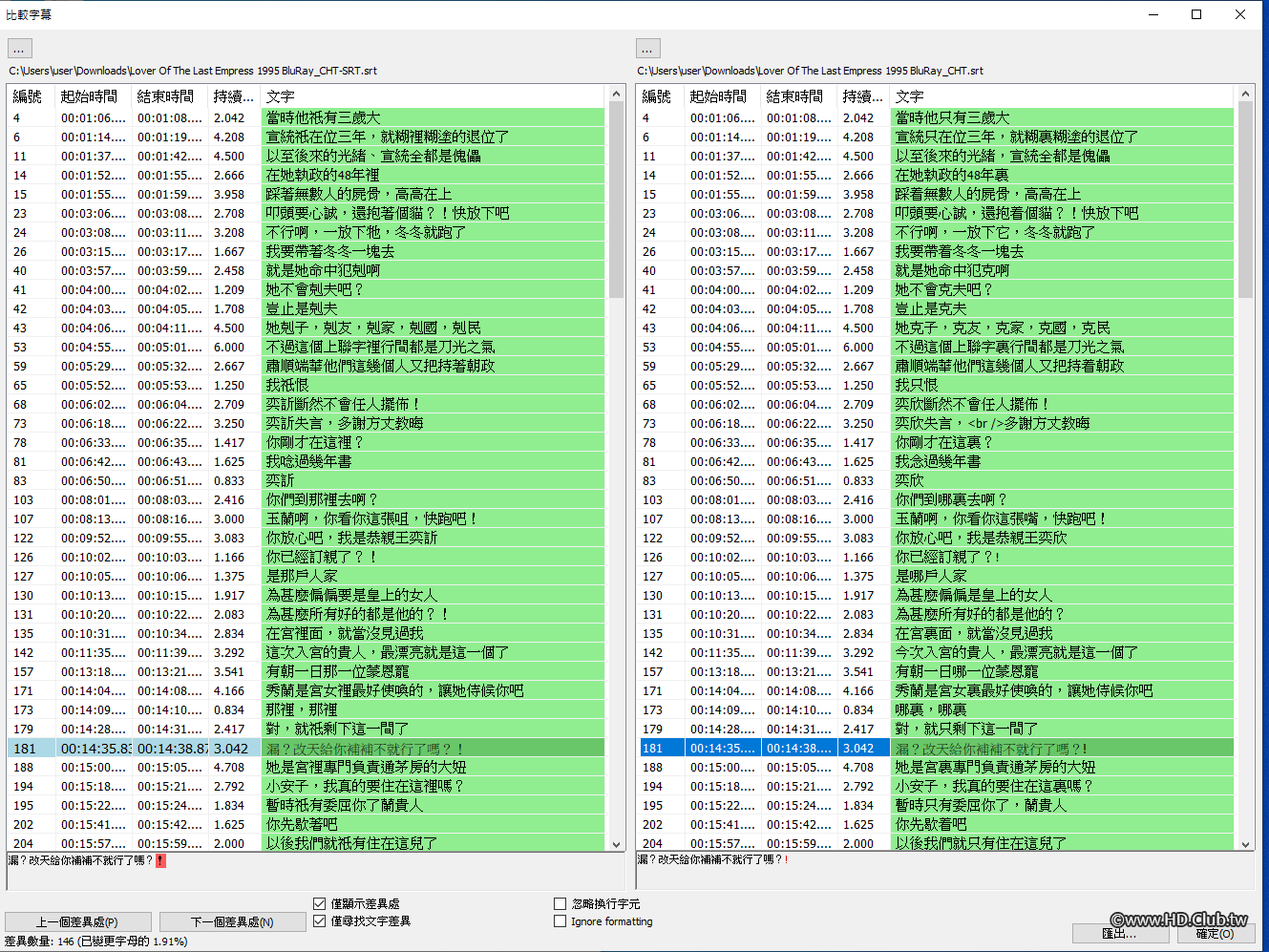
Task: Click the left pane vertical scrollbar thumb
Action: point(616,200)
